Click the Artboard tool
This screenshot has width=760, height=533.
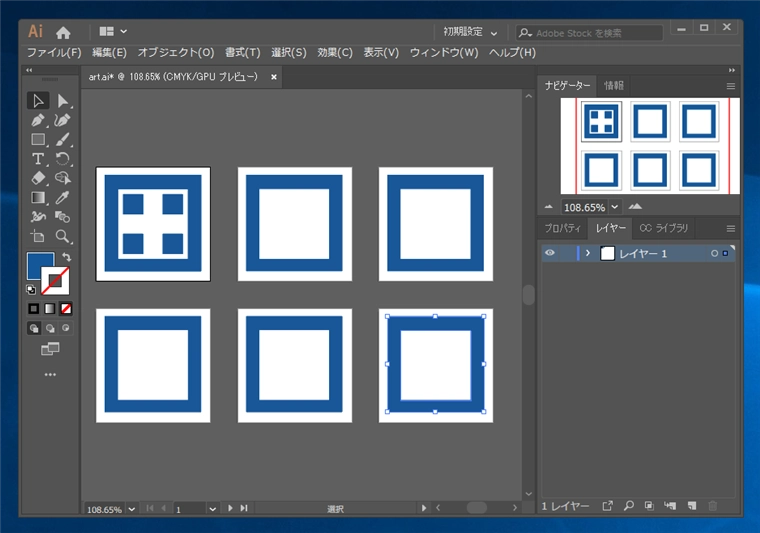38,237
